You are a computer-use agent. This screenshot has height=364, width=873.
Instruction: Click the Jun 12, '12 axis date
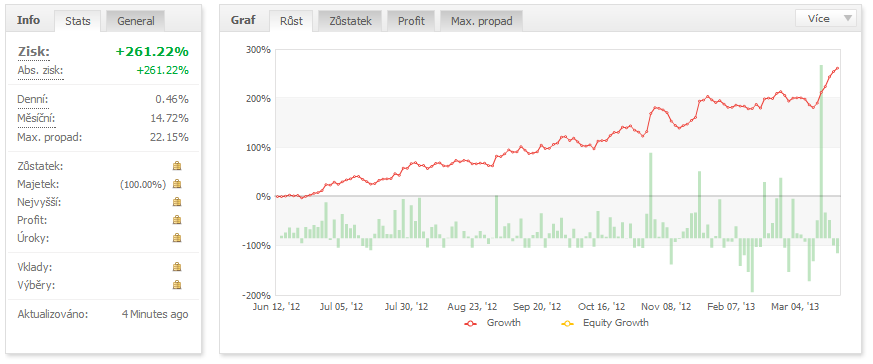276,307
